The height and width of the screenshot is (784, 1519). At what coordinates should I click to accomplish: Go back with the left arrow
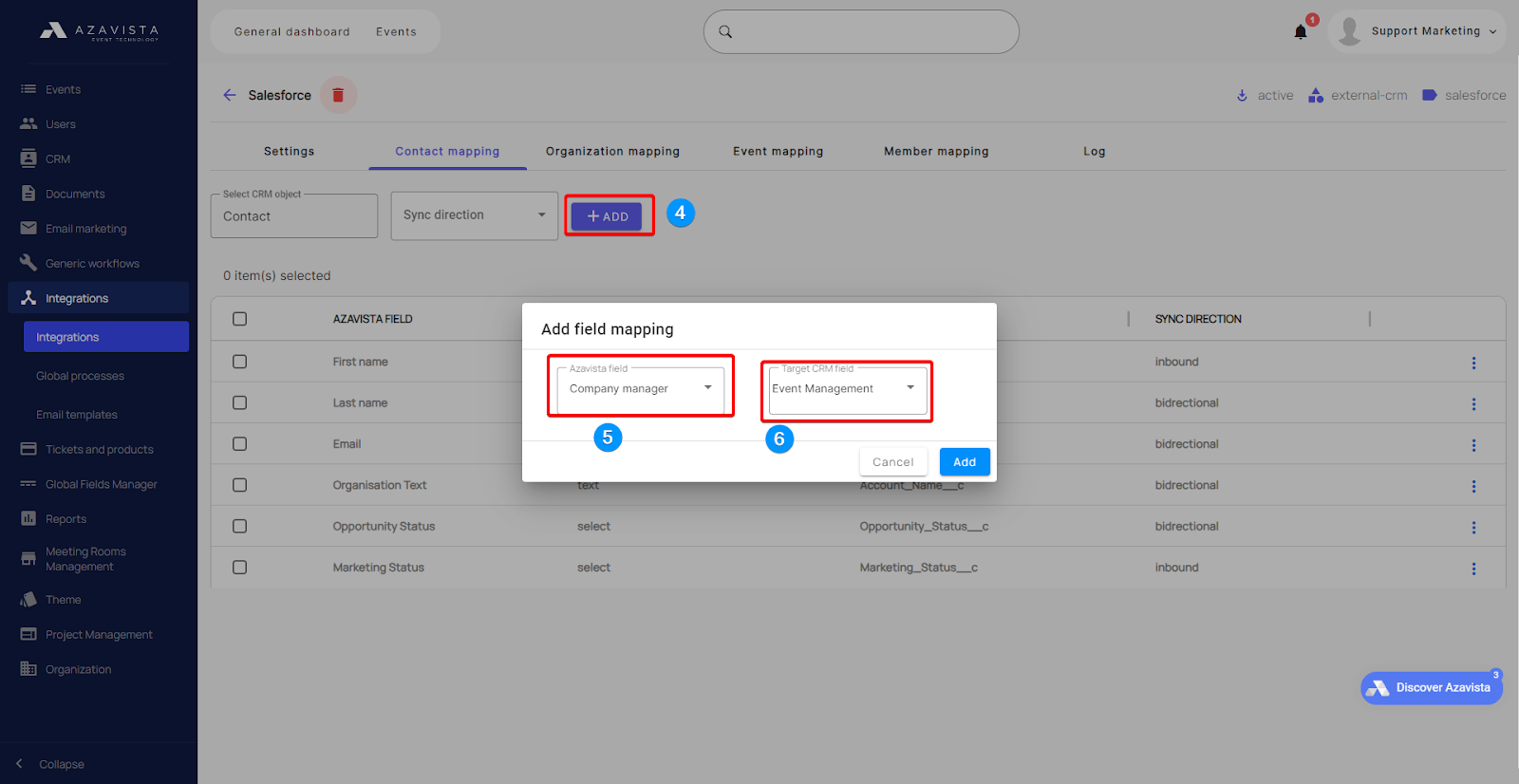click(x=229, y=95)
